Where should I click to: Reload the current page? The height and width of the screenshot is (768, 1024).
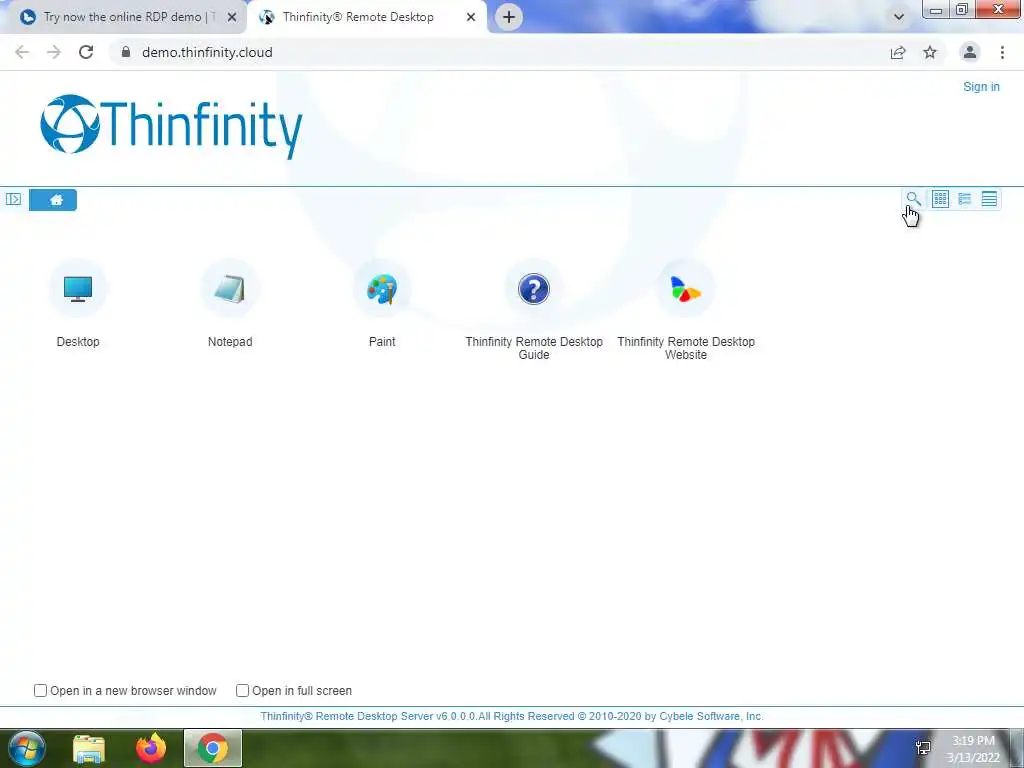86,52
